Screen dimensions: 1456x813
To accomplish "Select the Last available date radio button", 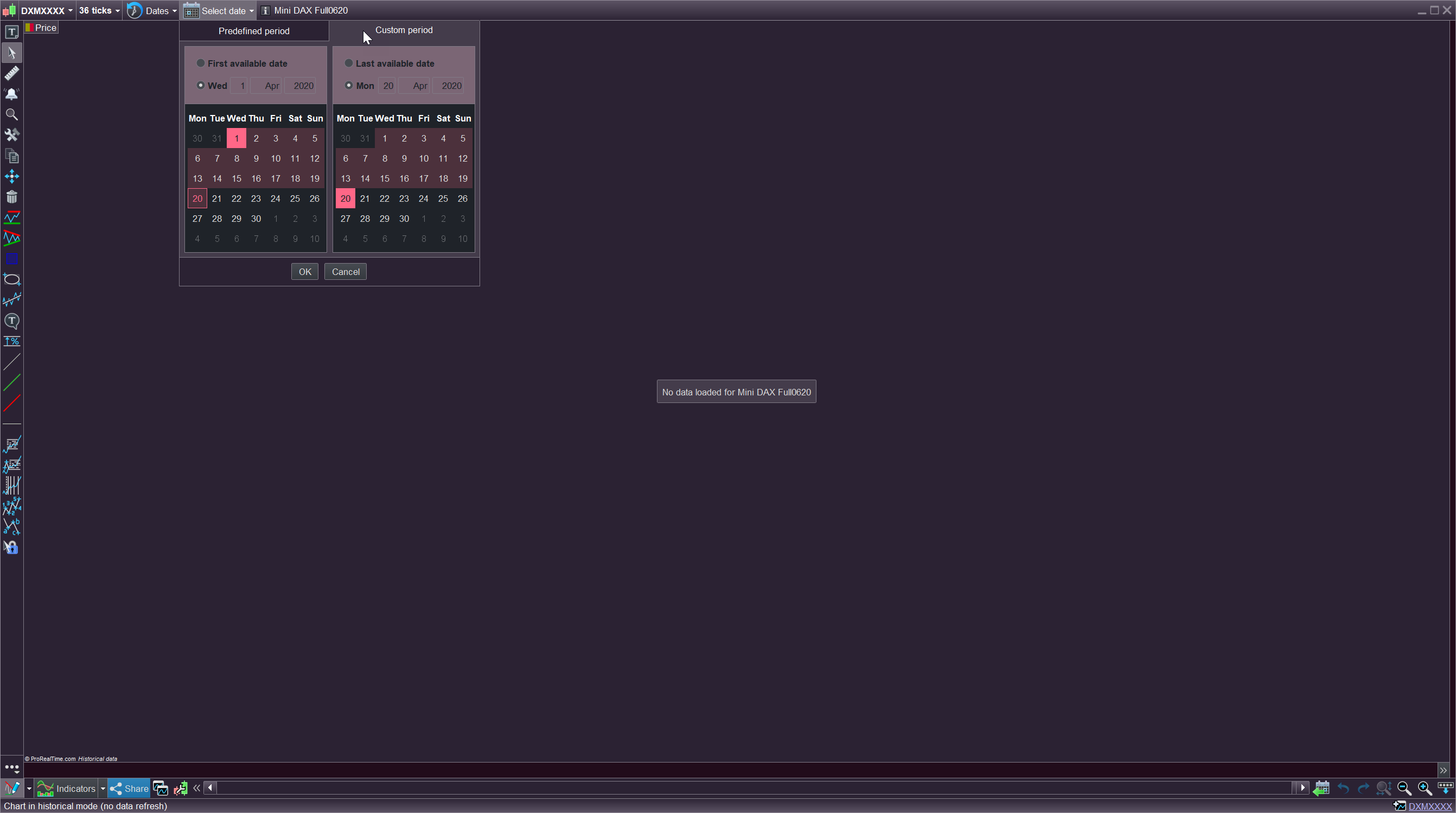I will click(349, 63).
